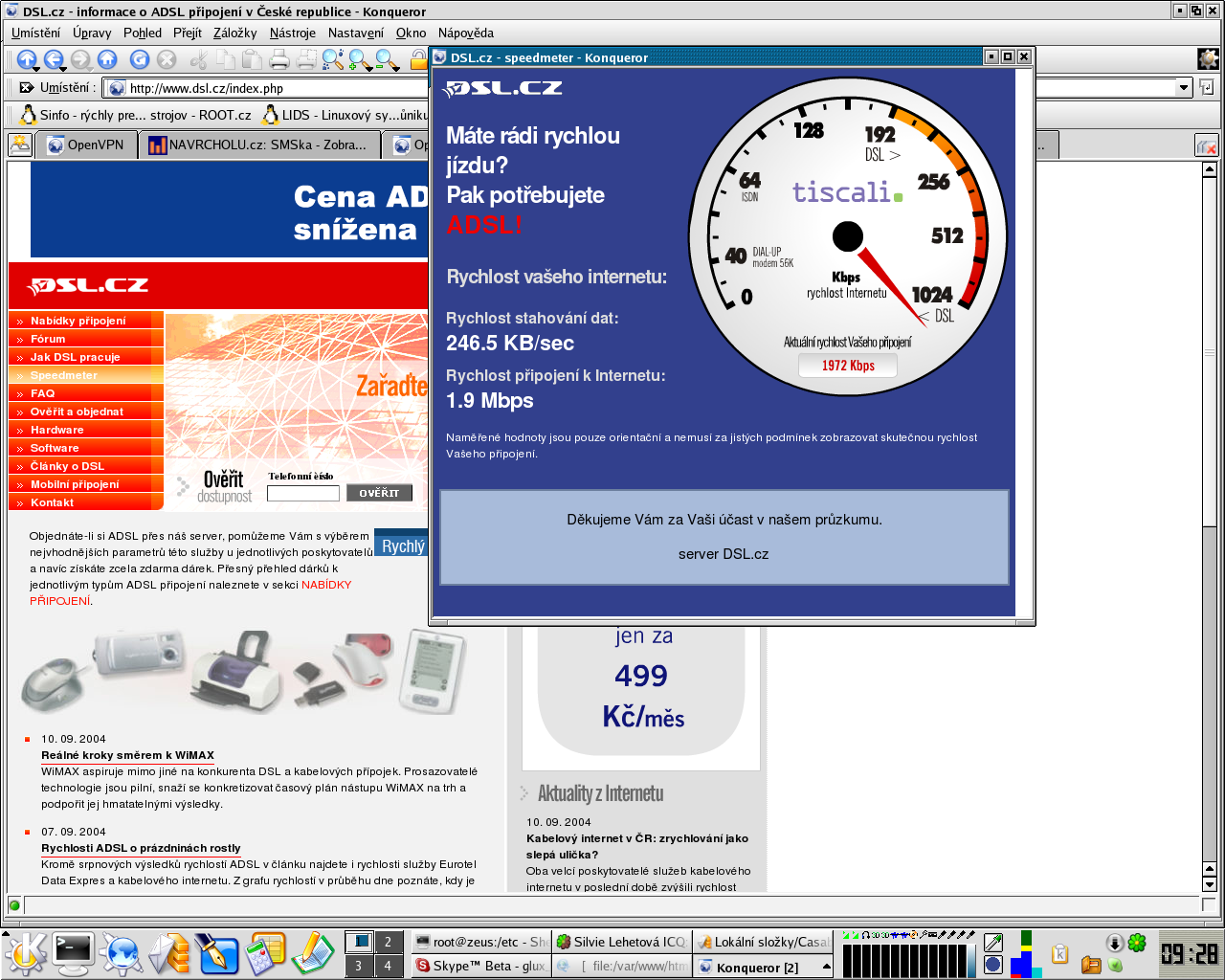
Task: Open the Mobilní připojení sidebar link
Action: coord(75,484)
